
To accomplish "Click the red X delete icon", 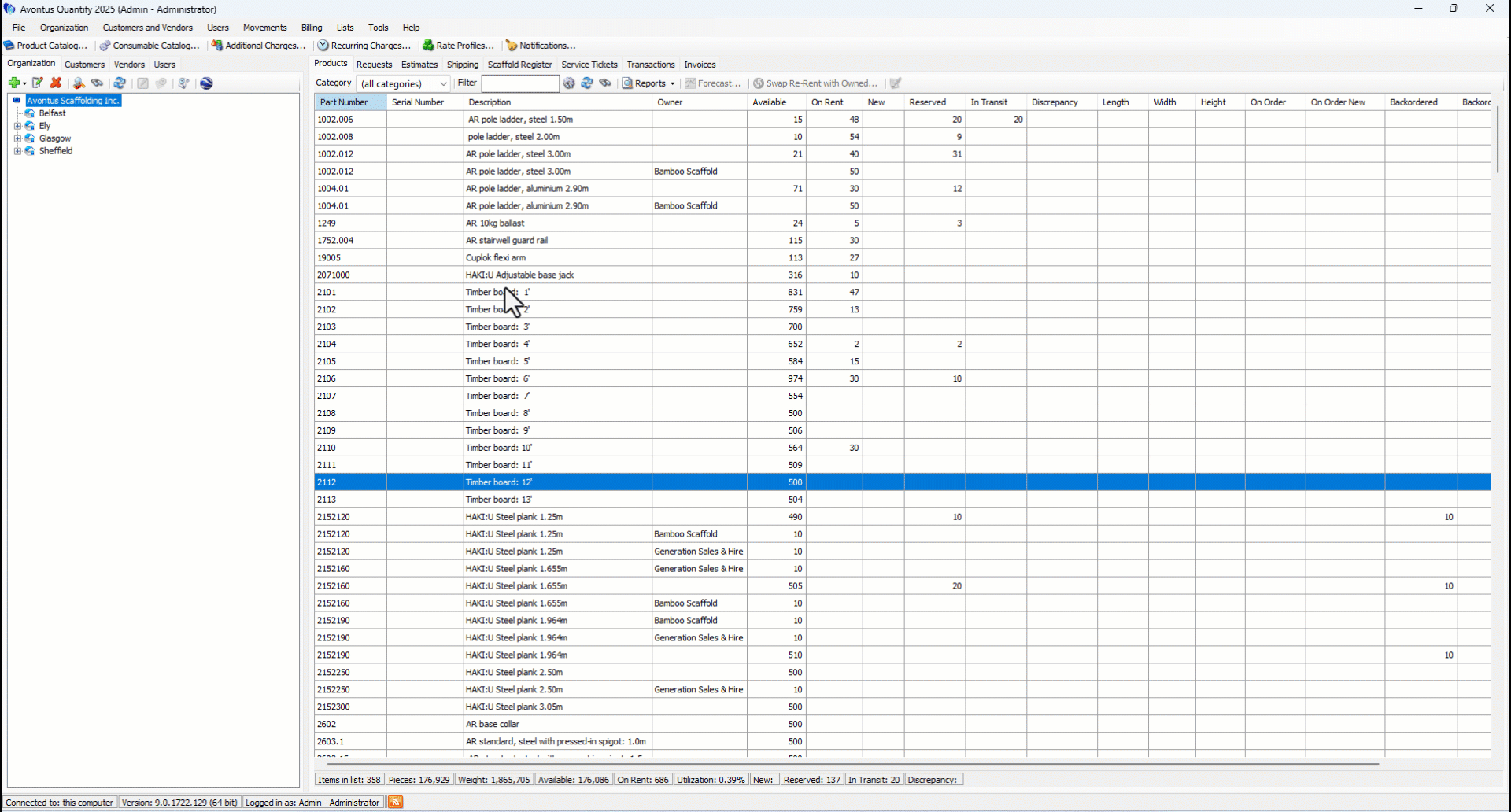I will [56, 83].
